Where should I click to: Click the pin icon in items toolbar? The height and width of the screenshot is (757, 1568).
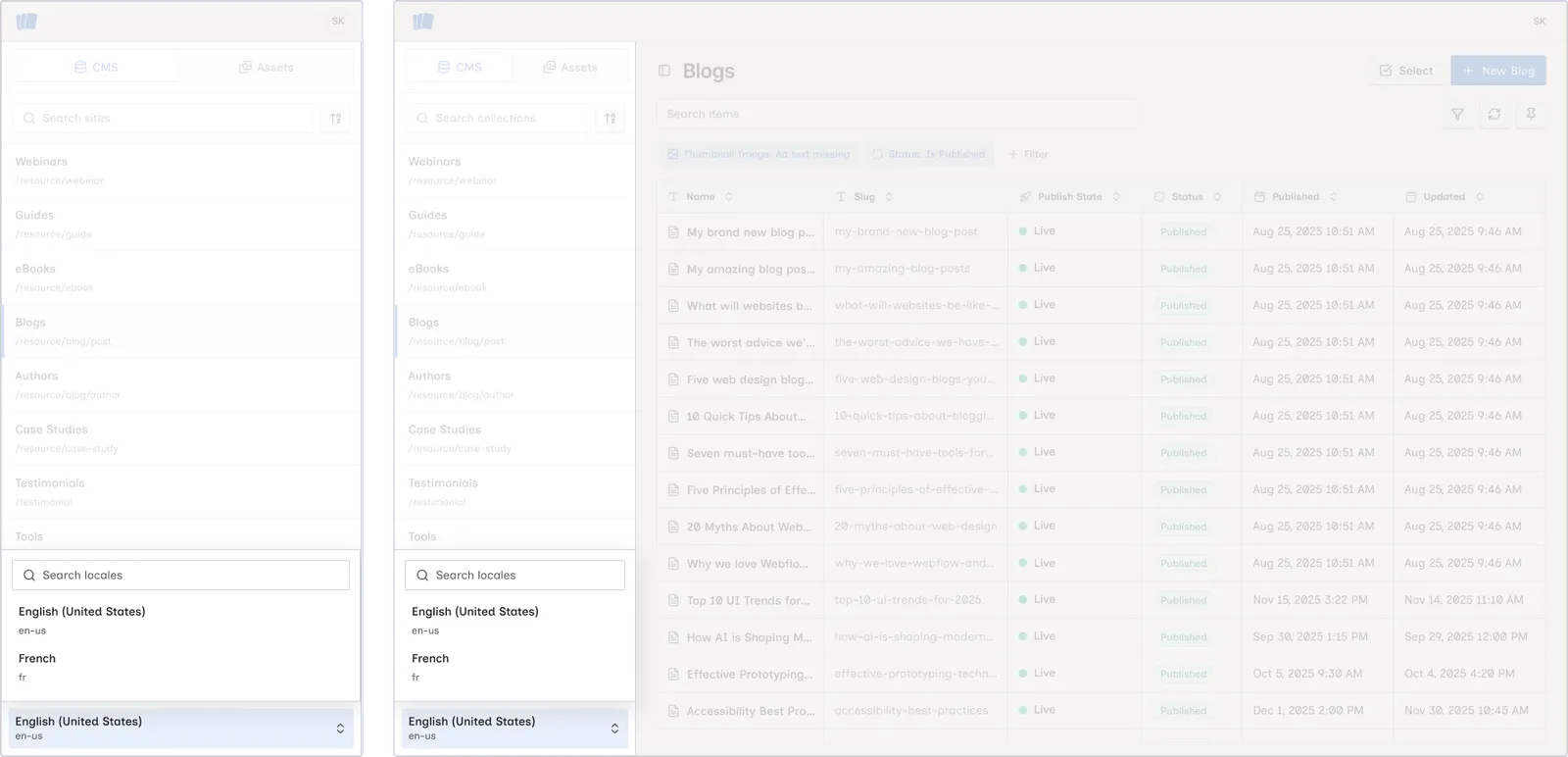coord(1531,115)
